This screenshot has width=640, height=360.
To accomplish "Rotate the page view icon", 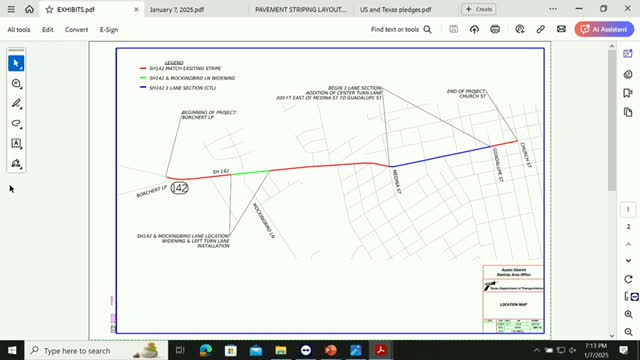I will [628, 279].
